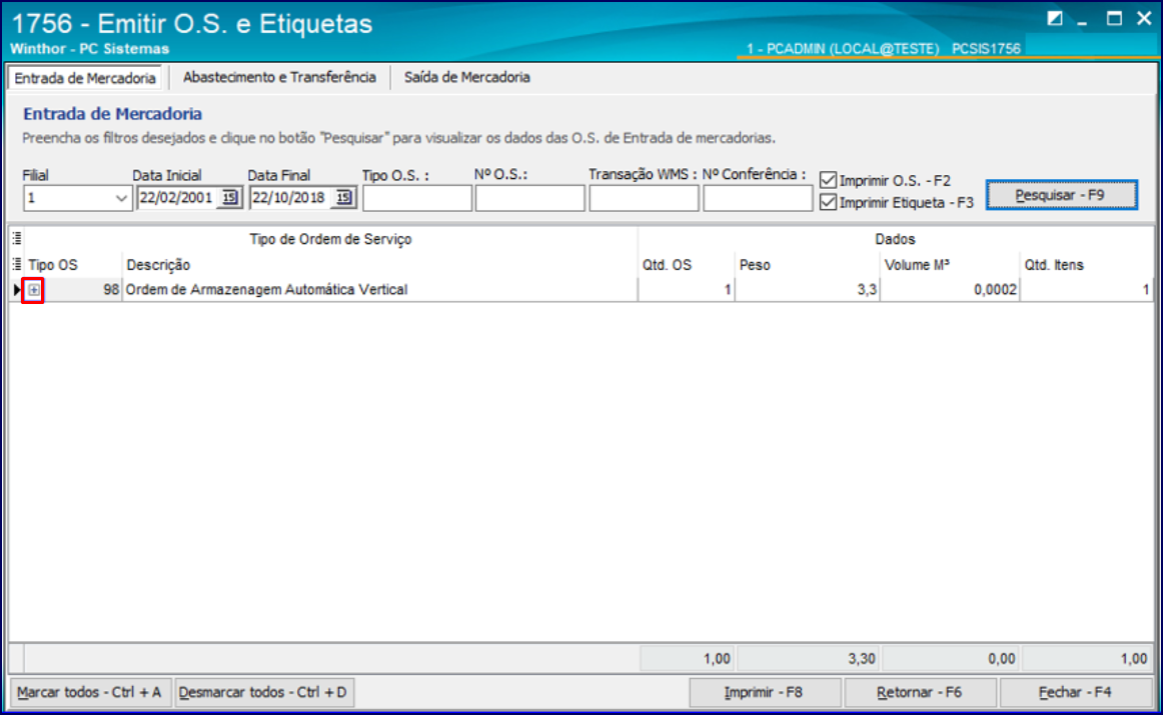Sort by Descrição column header
1163x715 pixels.
(x=380, y=265)
